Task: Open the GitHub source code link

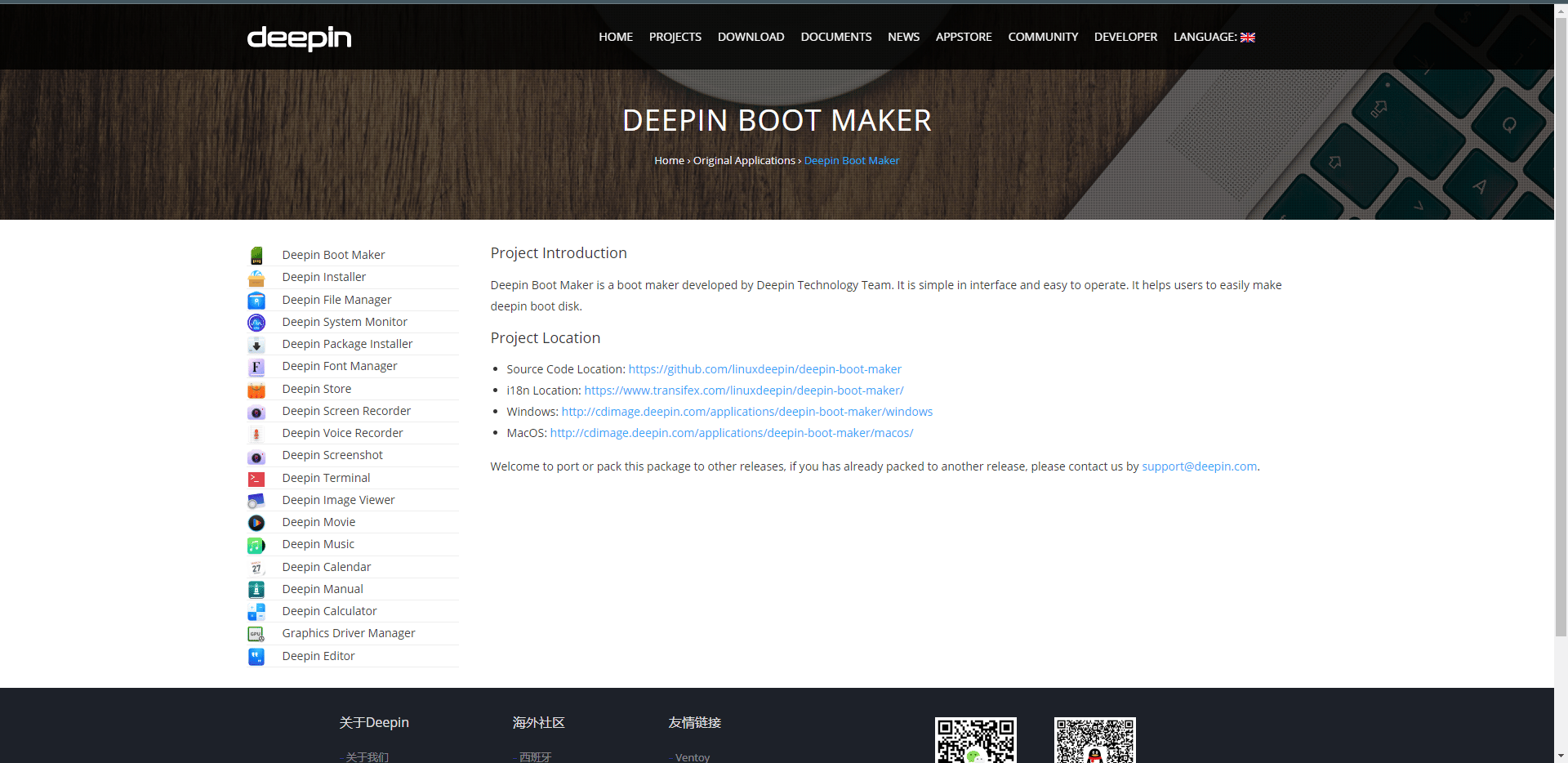Action: pos(765,369)
